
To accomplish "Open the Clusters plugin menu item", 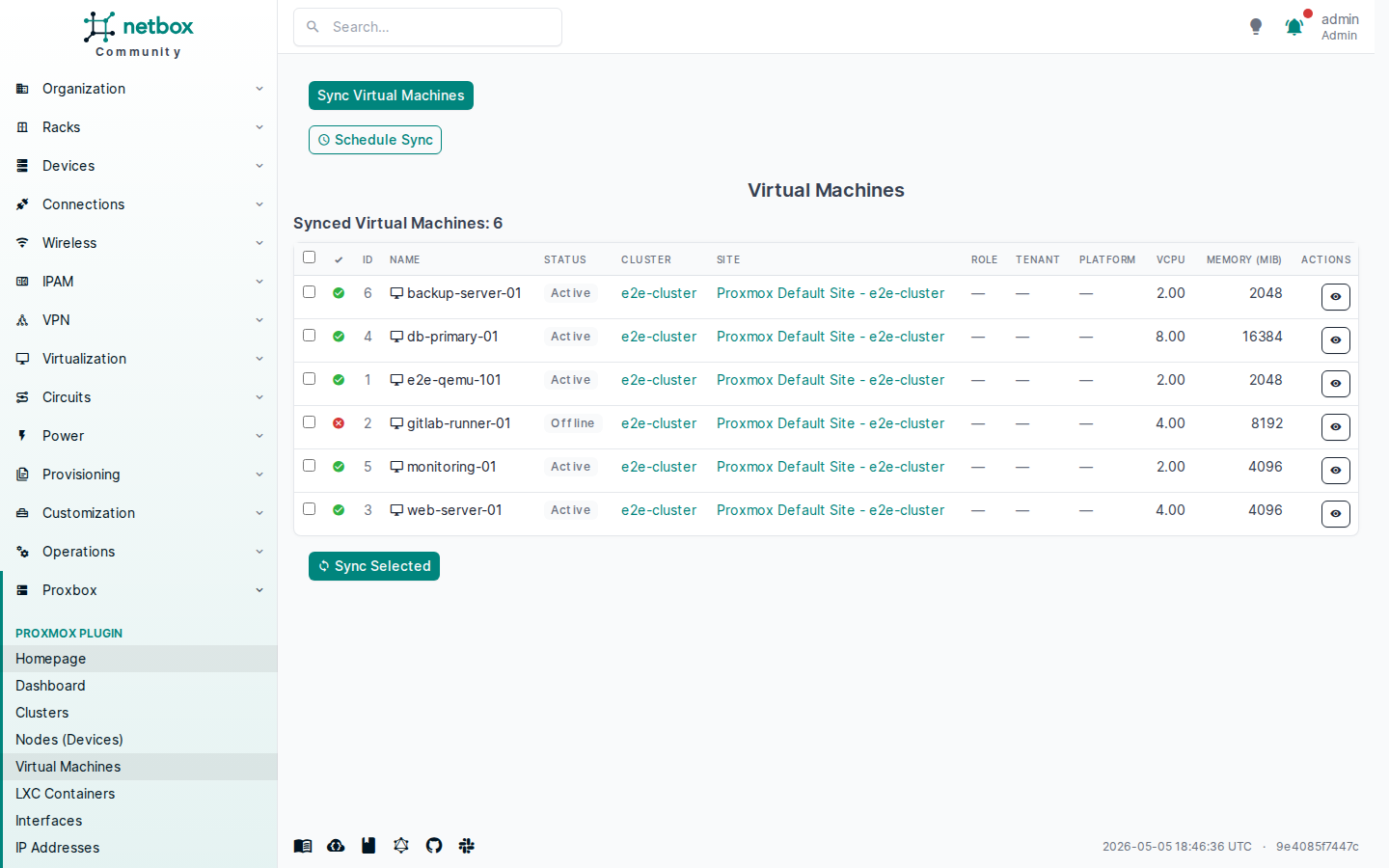I will pos(139,713).
